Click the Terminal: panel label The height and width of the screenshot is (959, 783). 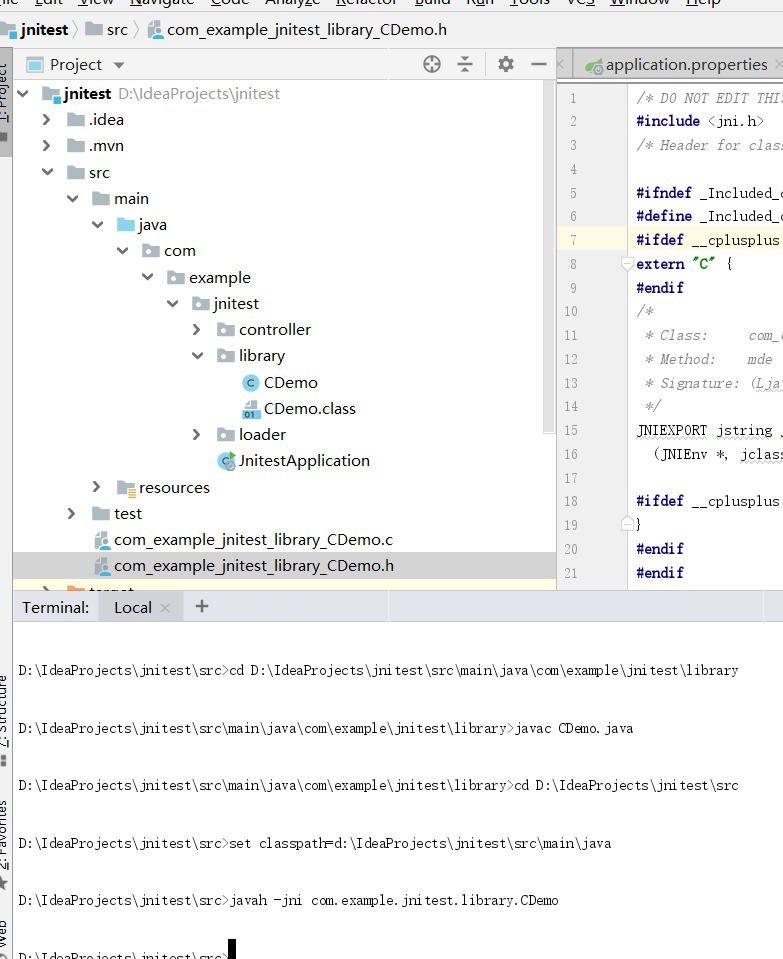(x=56, y=607)
